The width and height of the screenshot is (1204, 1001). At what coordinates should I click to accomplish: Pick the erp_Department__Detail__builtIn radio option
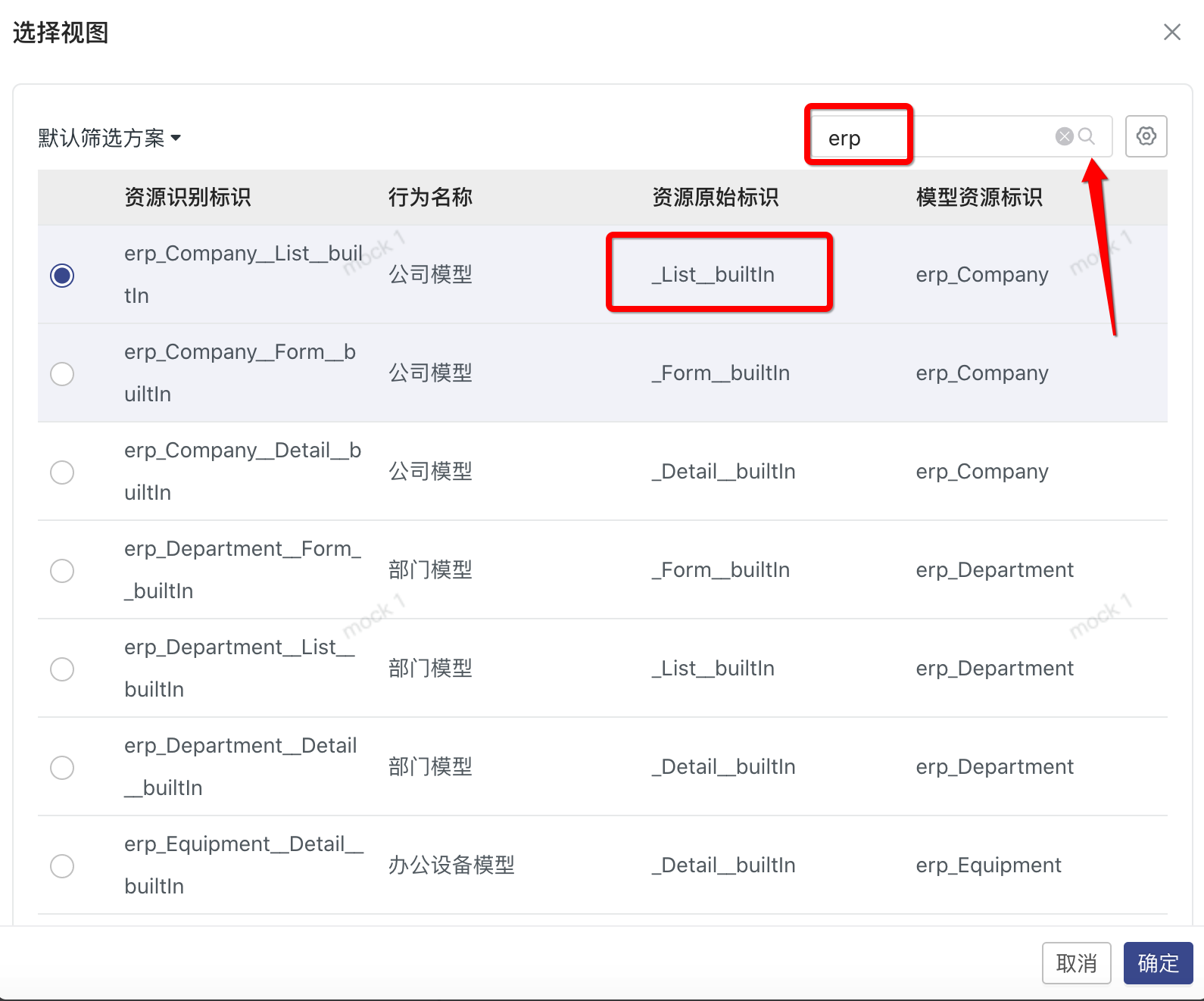[x=62, y=767]
